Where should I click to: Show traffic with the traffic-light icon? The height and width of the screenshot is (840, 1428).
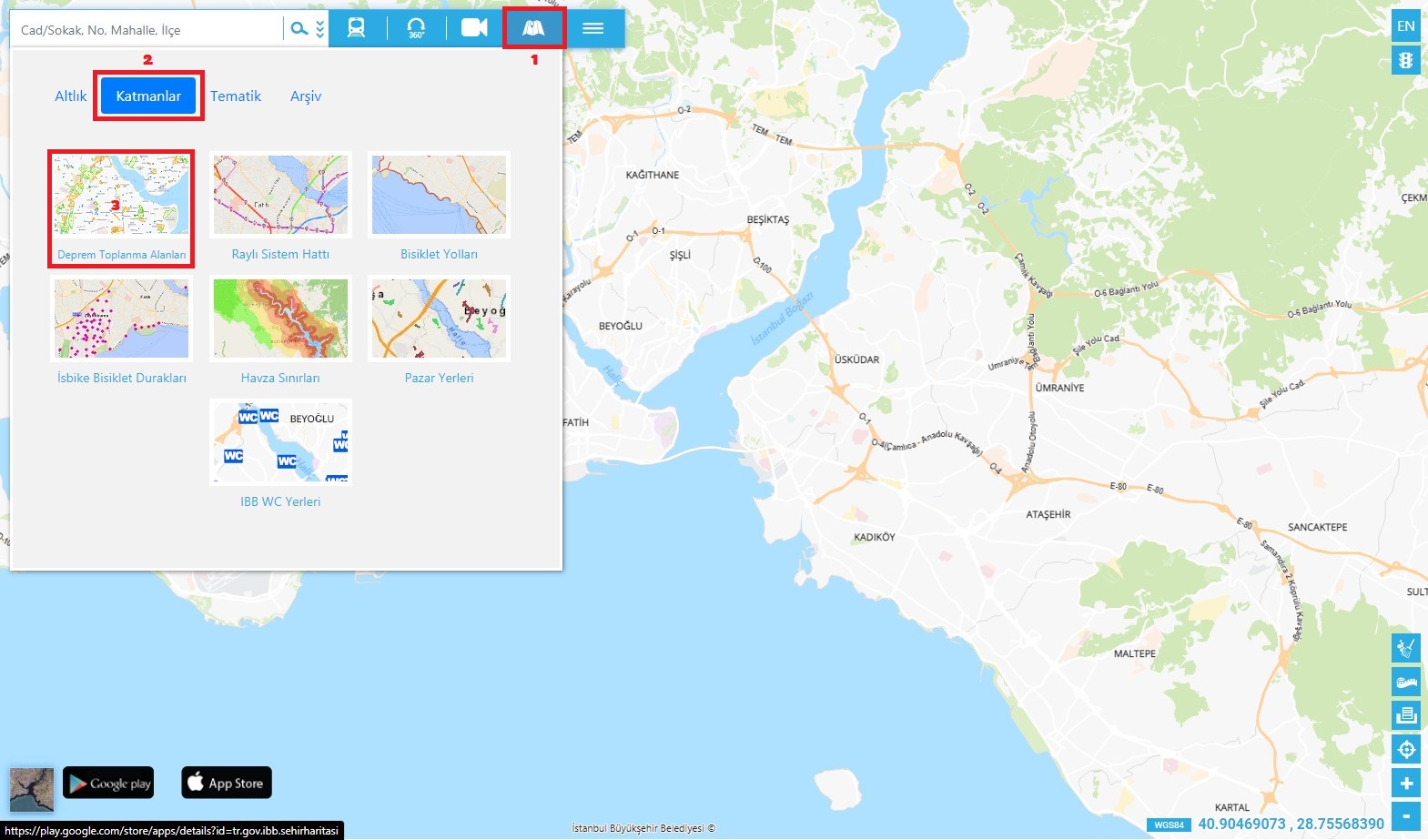tap(1406, 60)
